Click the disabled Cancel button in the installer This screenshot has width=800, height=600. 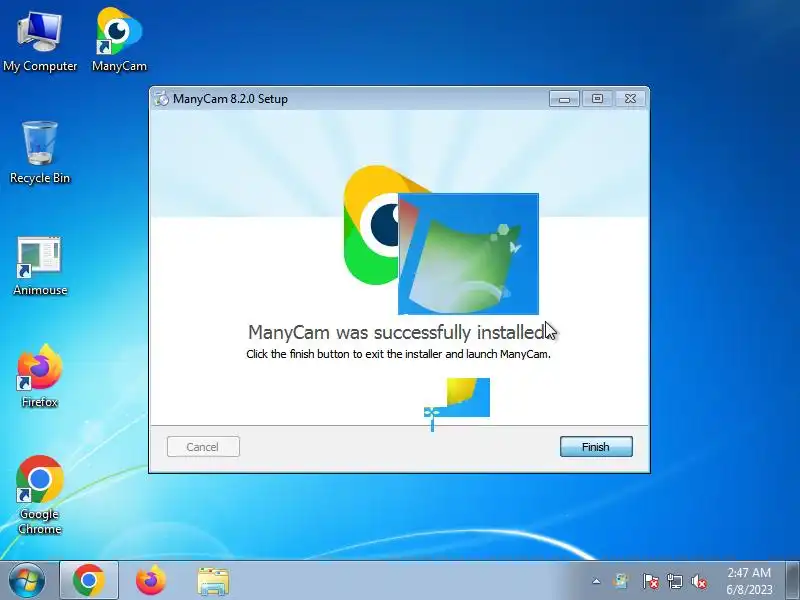pyautogui.click(x=203, y=447)
